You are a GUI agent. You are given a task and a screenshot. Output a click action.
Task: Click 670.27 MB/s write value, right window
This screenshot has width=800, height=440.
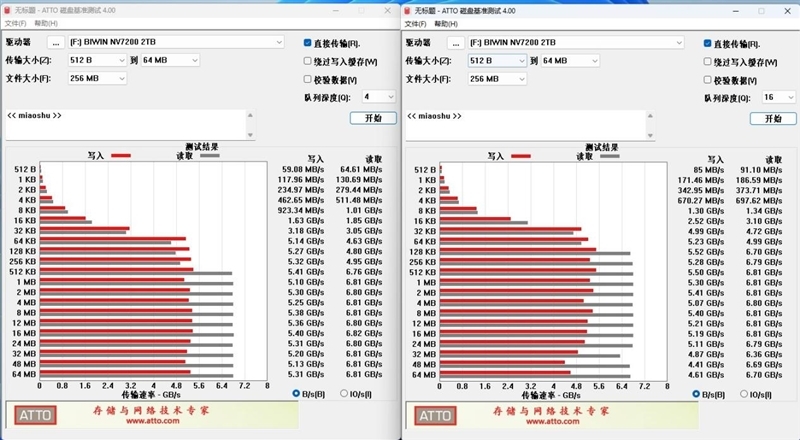[701, 201]
